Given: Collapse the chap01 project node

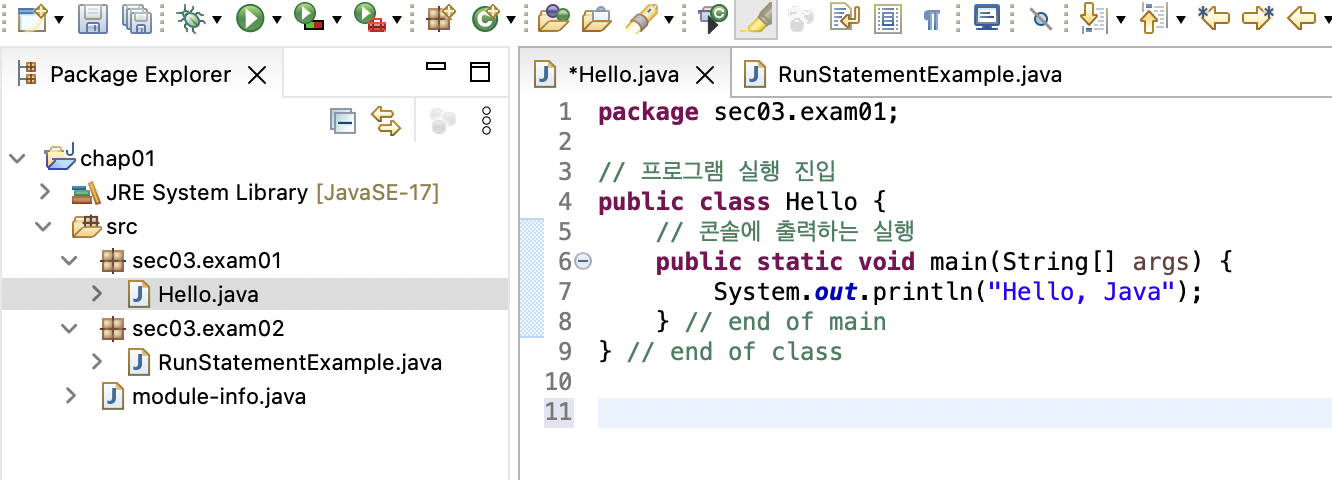Looking at the screenshot, I should (x=17, y=159).
